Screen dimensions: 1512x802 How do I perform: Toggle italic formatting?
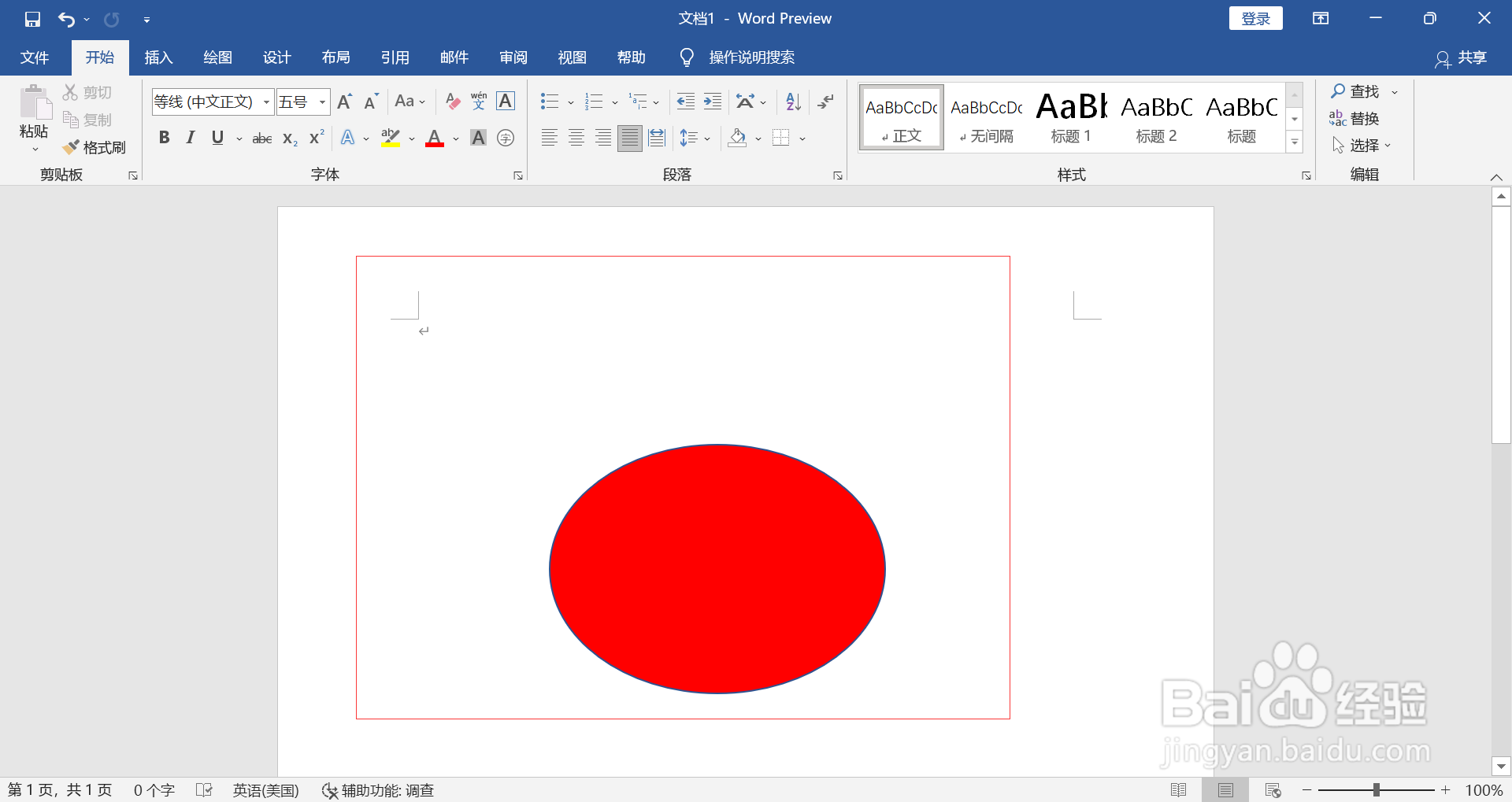point(191,139)
